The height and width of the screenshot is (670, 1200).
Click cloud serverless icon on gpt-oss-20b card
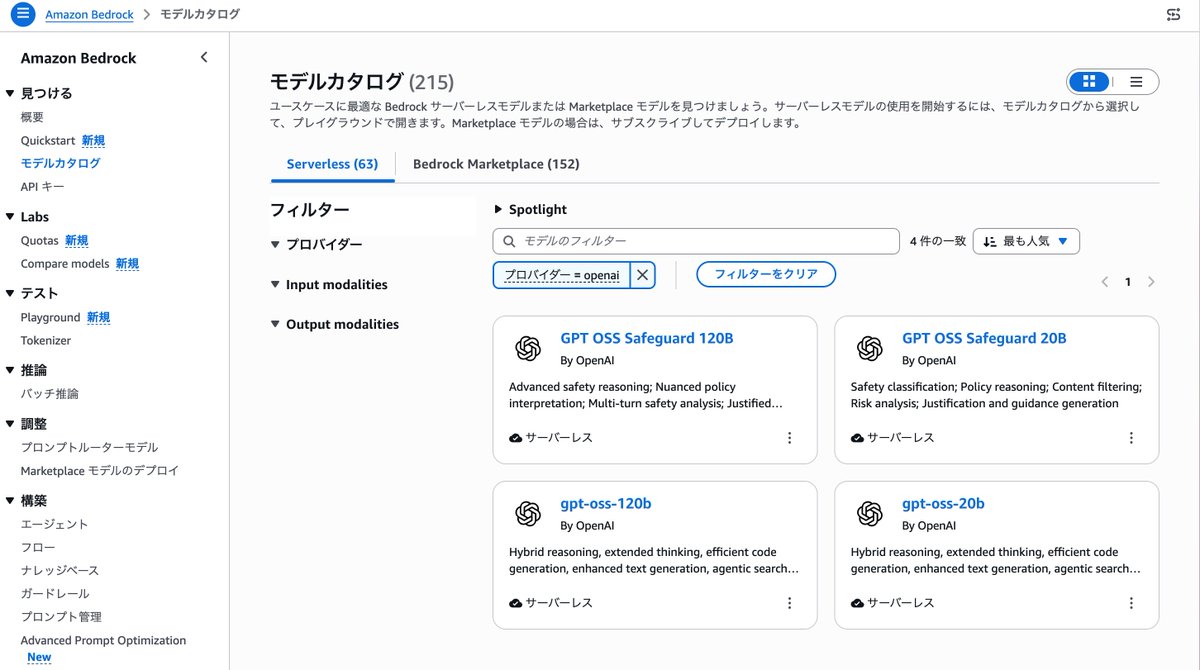(858, 603)
